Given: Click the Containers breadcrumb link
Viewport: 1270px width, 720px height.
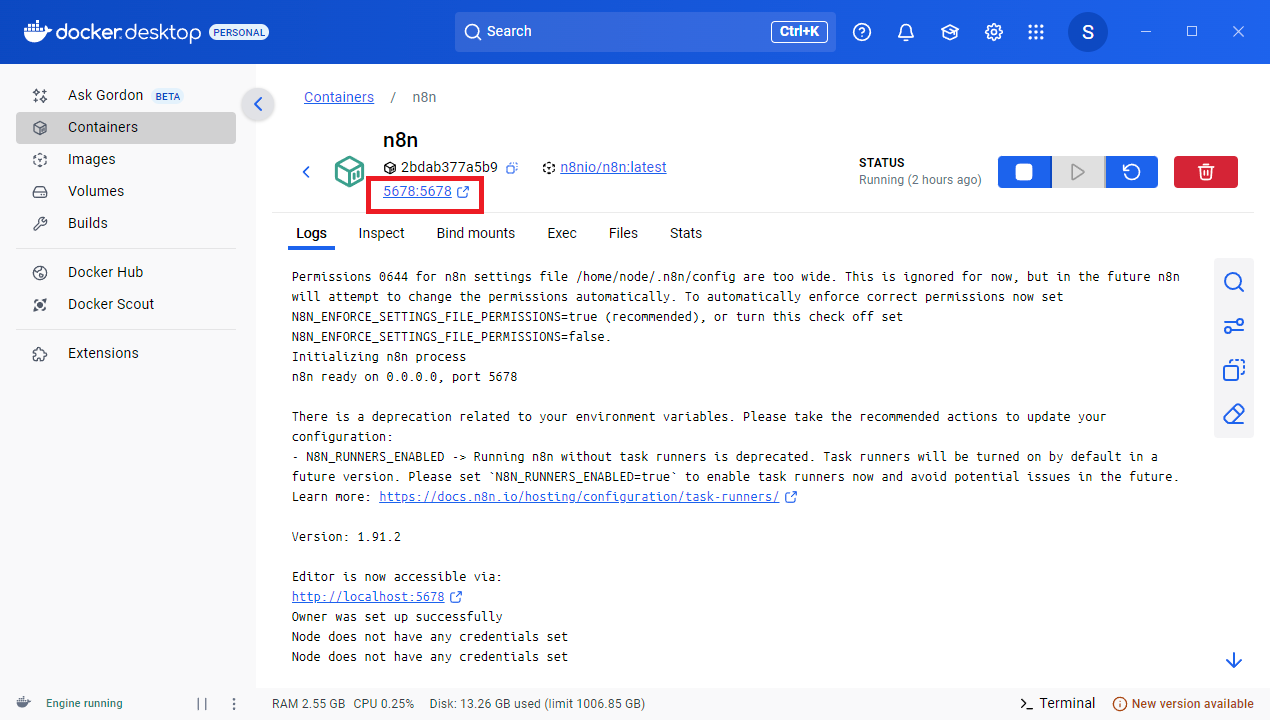Looking at the screenshot, I should click(339, 98).
